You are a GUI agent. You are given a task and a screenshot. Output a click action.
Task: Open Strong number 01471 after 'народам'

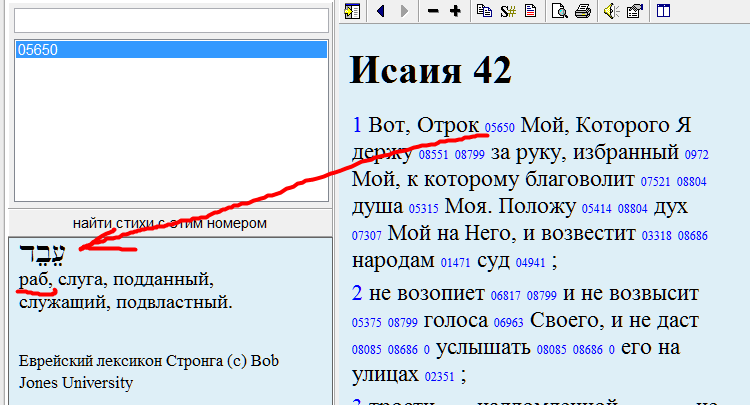click(x=455, y=263)
